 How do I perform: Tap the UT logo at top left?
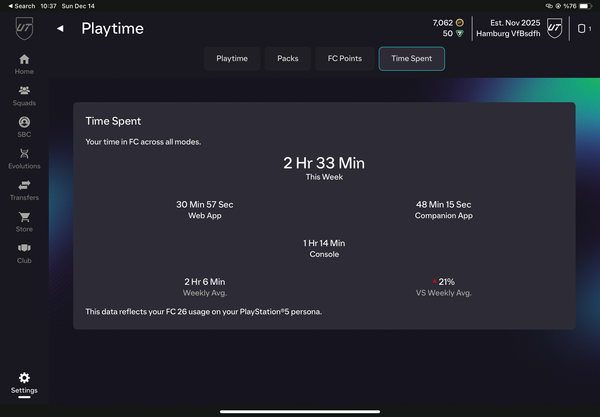pos(24,27)
